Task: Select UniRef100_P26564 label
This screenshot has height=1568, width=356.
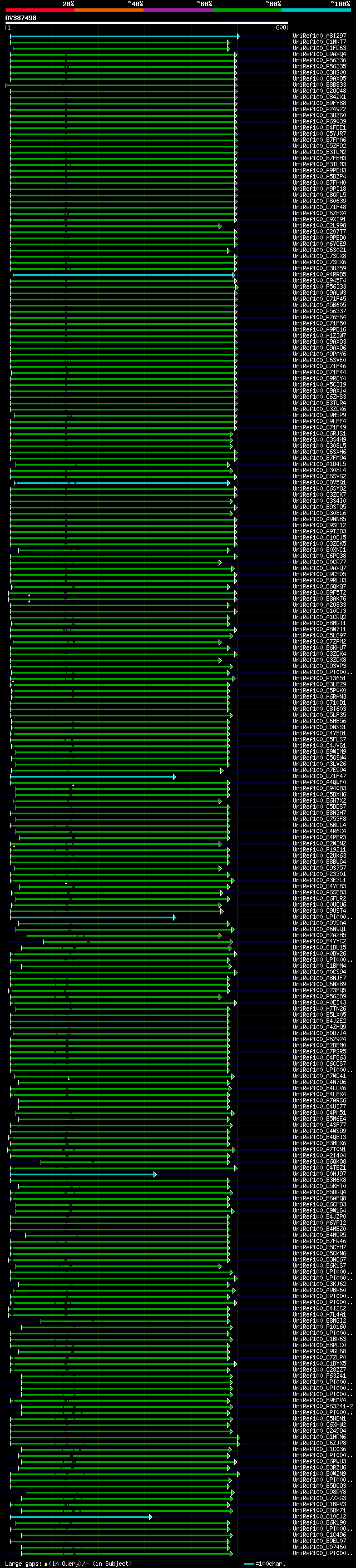Action: (319, 318)
